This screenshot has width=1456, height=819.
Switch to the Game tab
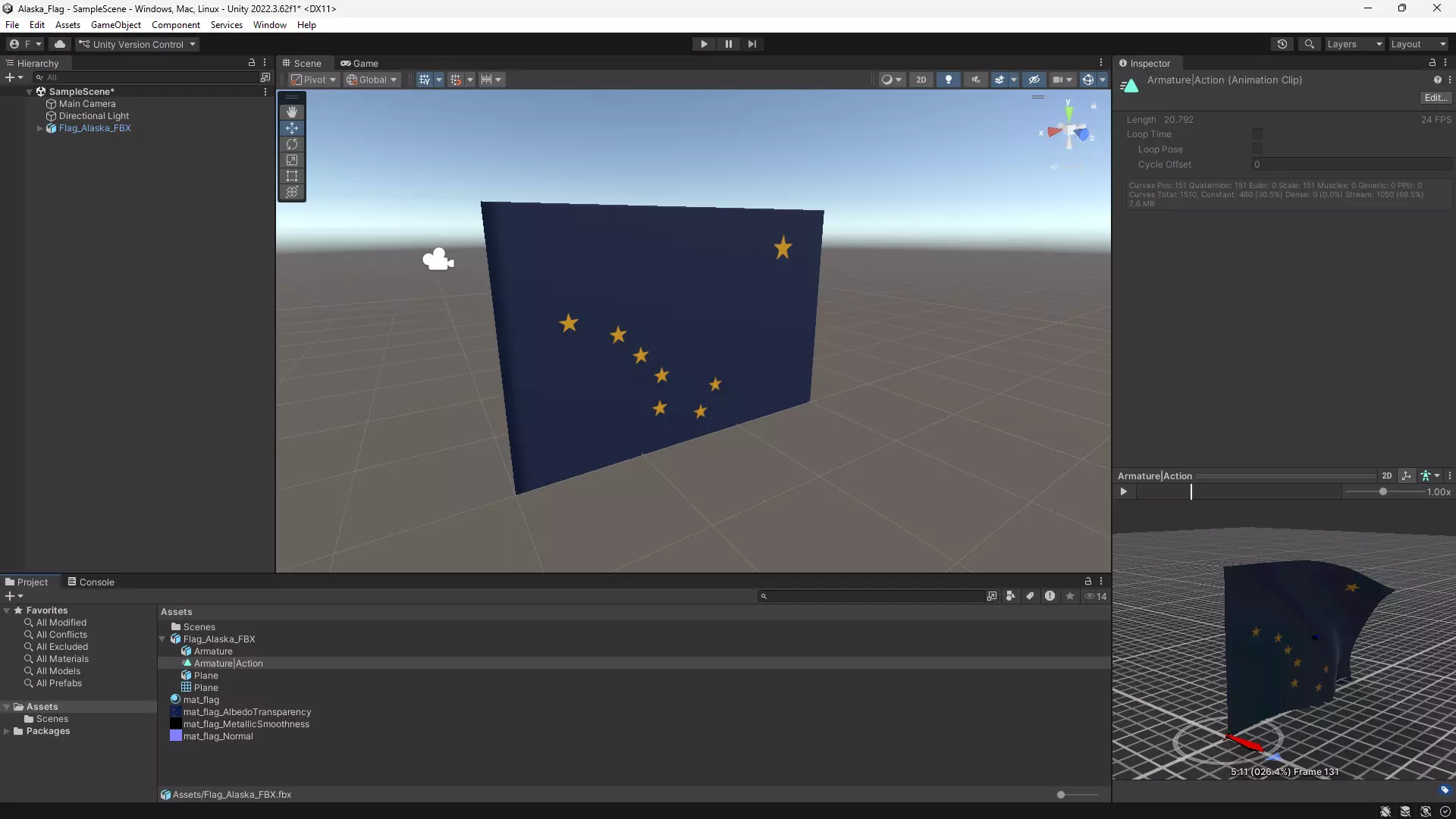359,63
